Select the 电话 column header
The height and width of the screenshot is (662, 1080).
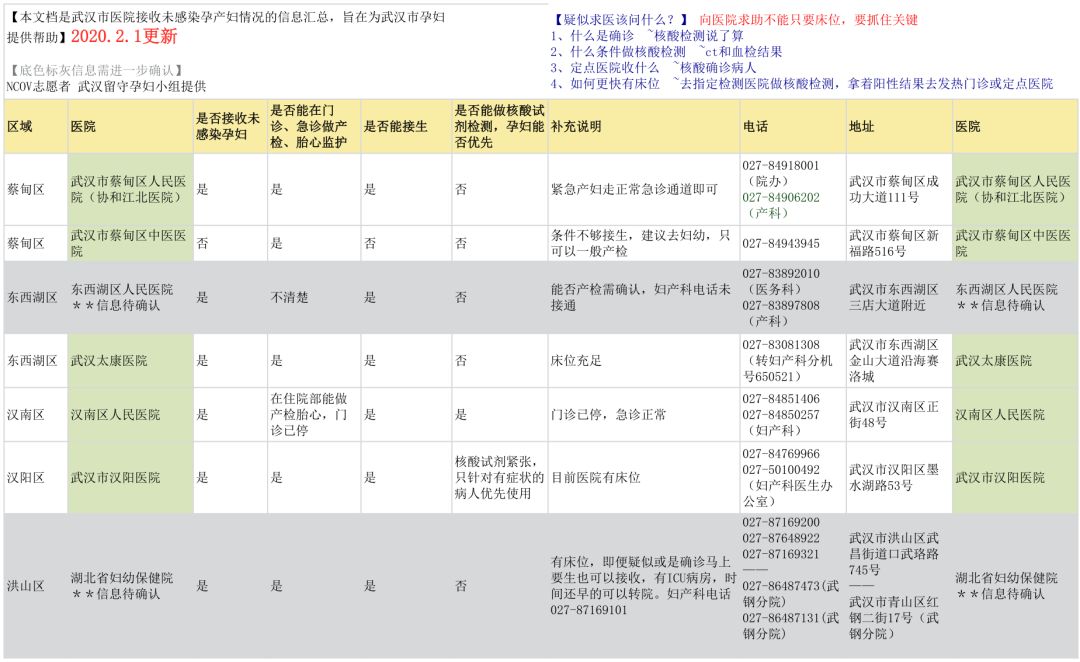click(793, 127)
